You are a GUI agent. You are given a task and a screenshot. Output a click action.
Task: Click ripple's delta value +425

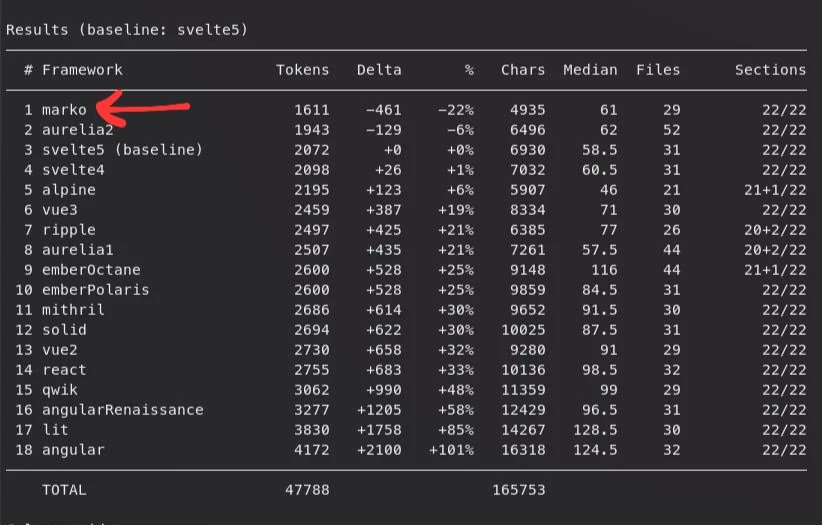[383, 230]
